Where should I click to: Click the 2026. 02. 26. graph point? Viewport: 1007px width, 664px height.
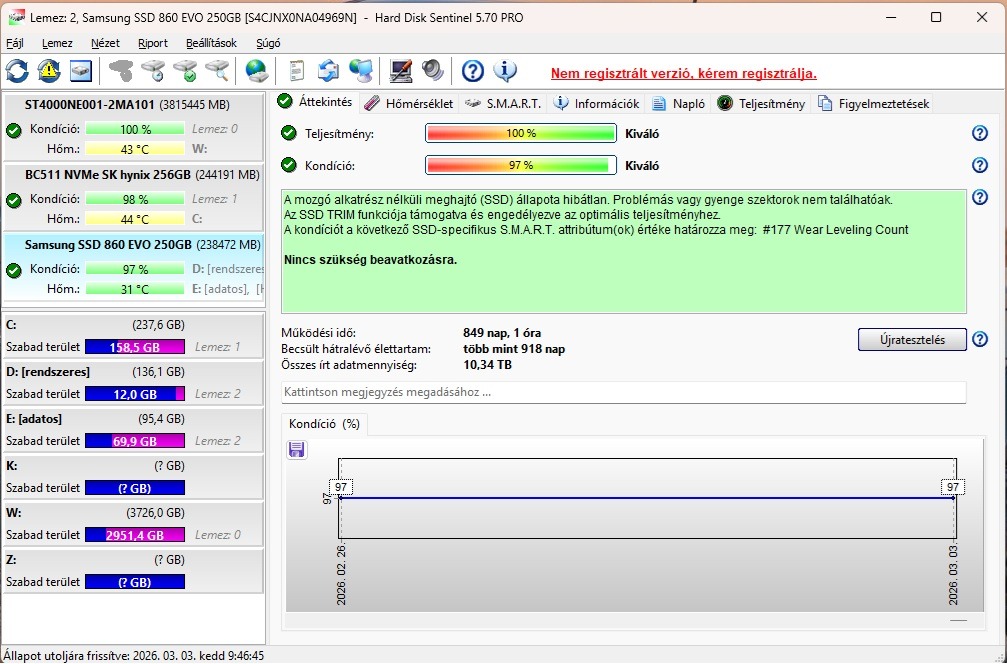coord(340,498)
